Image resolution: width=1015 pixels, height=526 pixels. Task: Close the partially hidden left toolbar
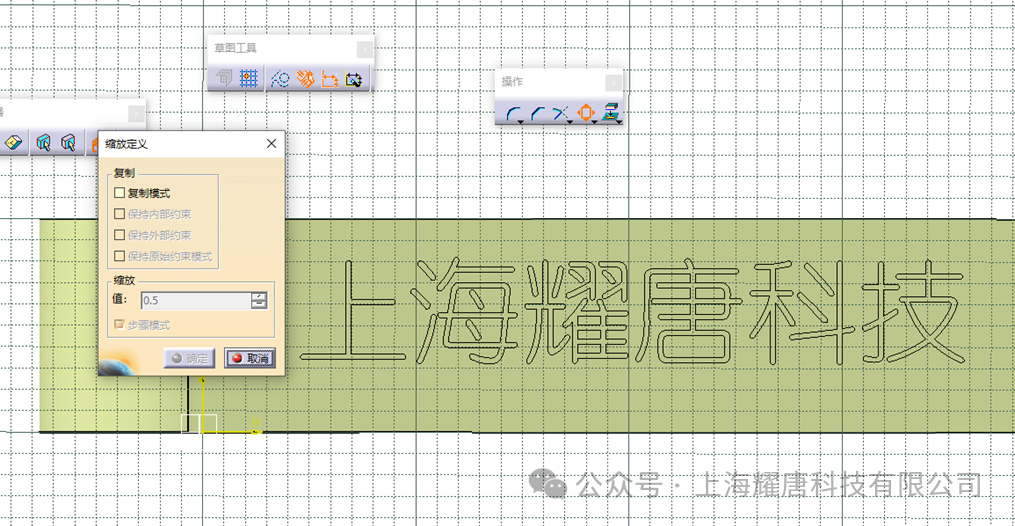[x=137, y=115]
